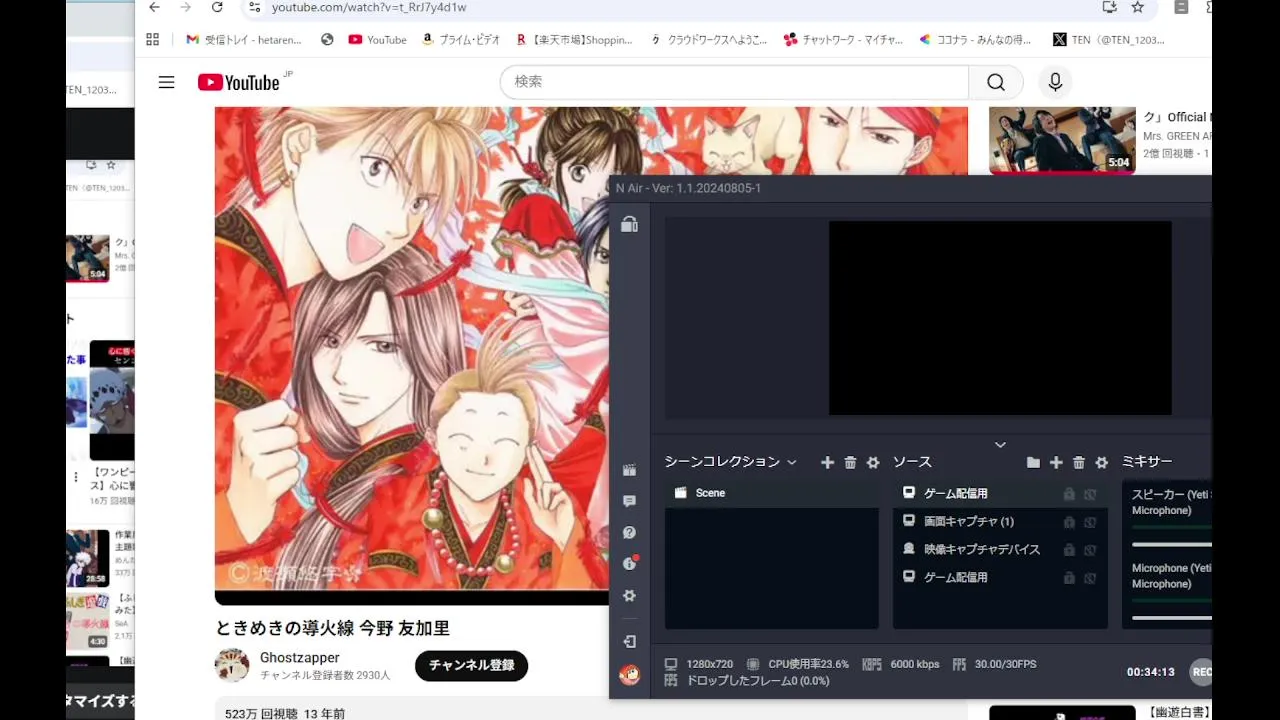
Task: Open the ココナラ bookmark
Action: tap(975, 40)
